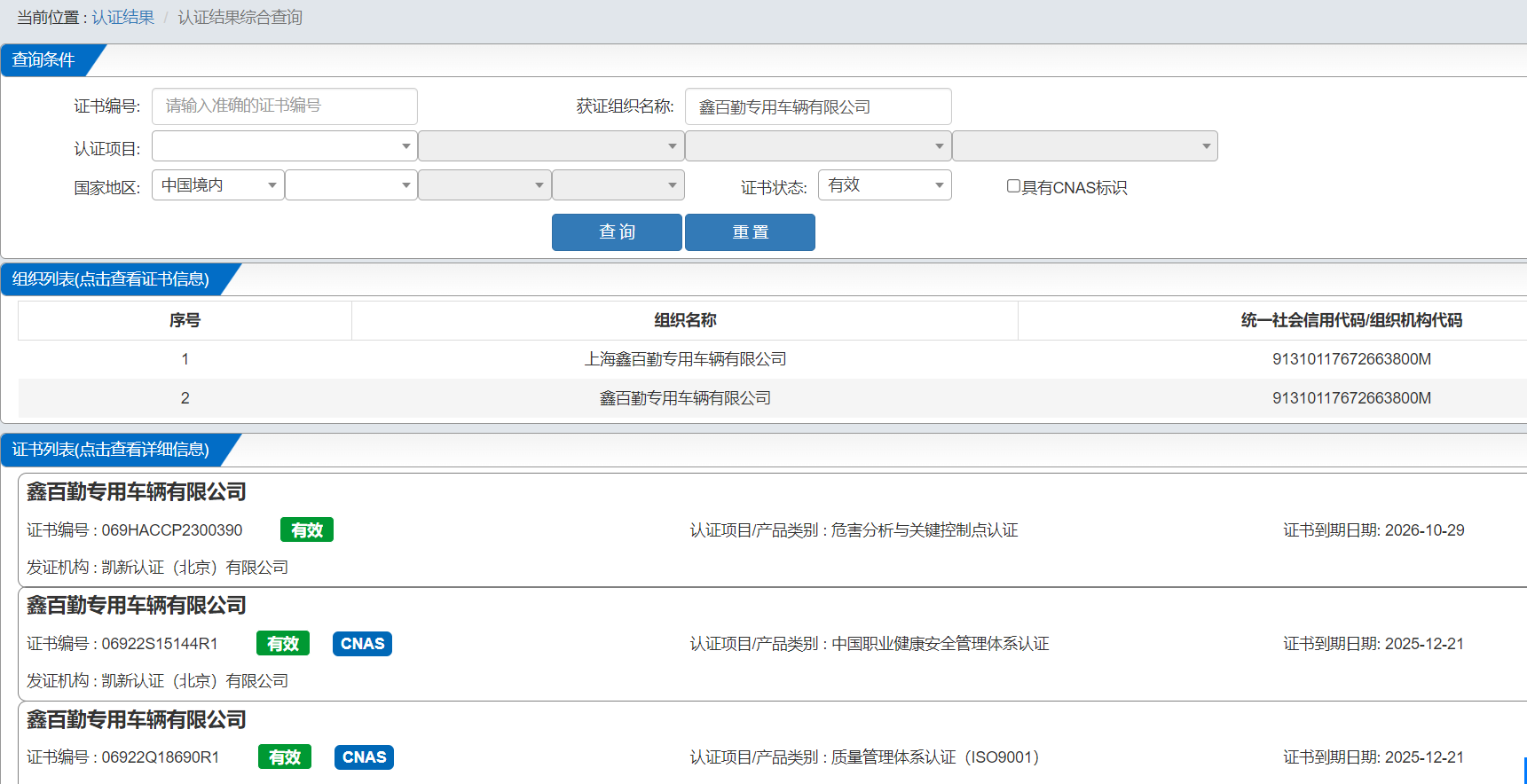Click 危害分析与关键控制点认证 certification item
The image size is (1527, 784).
coord(925,530)
